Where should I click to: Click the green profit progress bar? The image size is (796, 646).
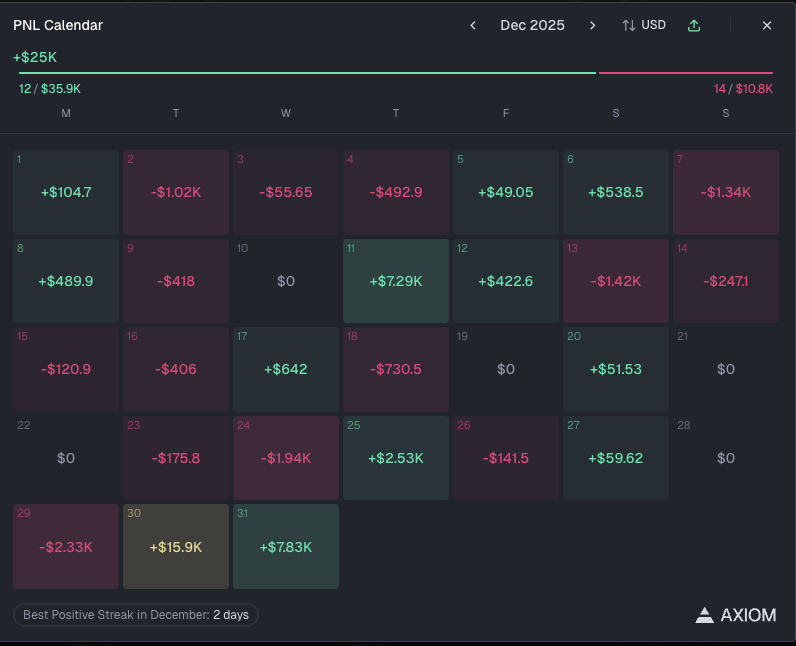(307, 73)
